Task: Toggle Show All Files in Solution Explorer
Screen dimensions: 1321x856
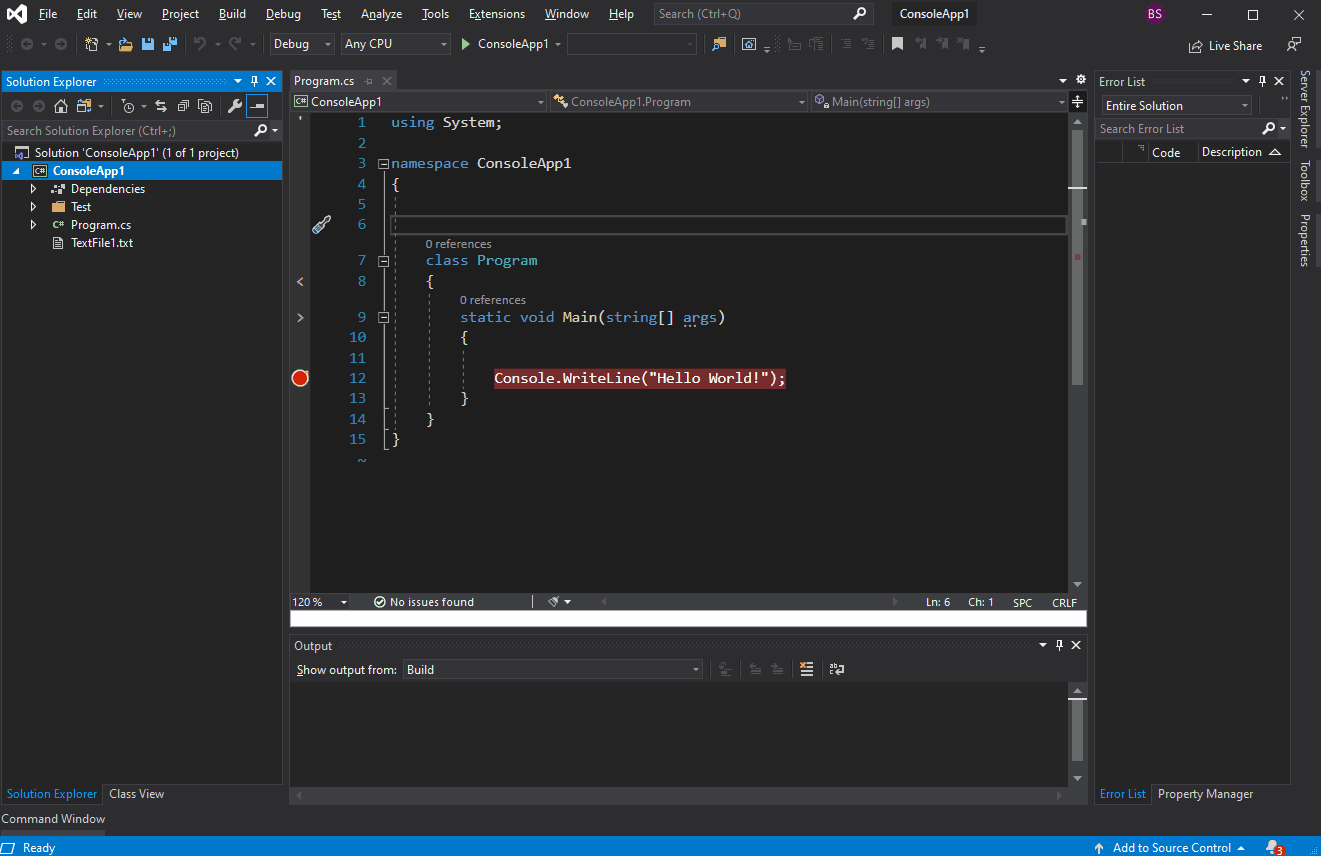Action: (x=205, y=106)
